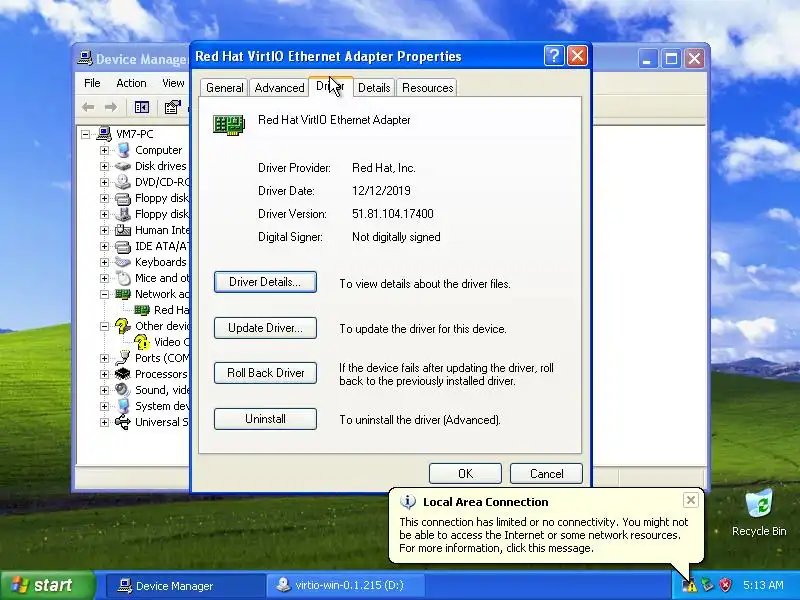
Task: Select the VM7-PC computer icon in tree
Action: click(104, 134)
